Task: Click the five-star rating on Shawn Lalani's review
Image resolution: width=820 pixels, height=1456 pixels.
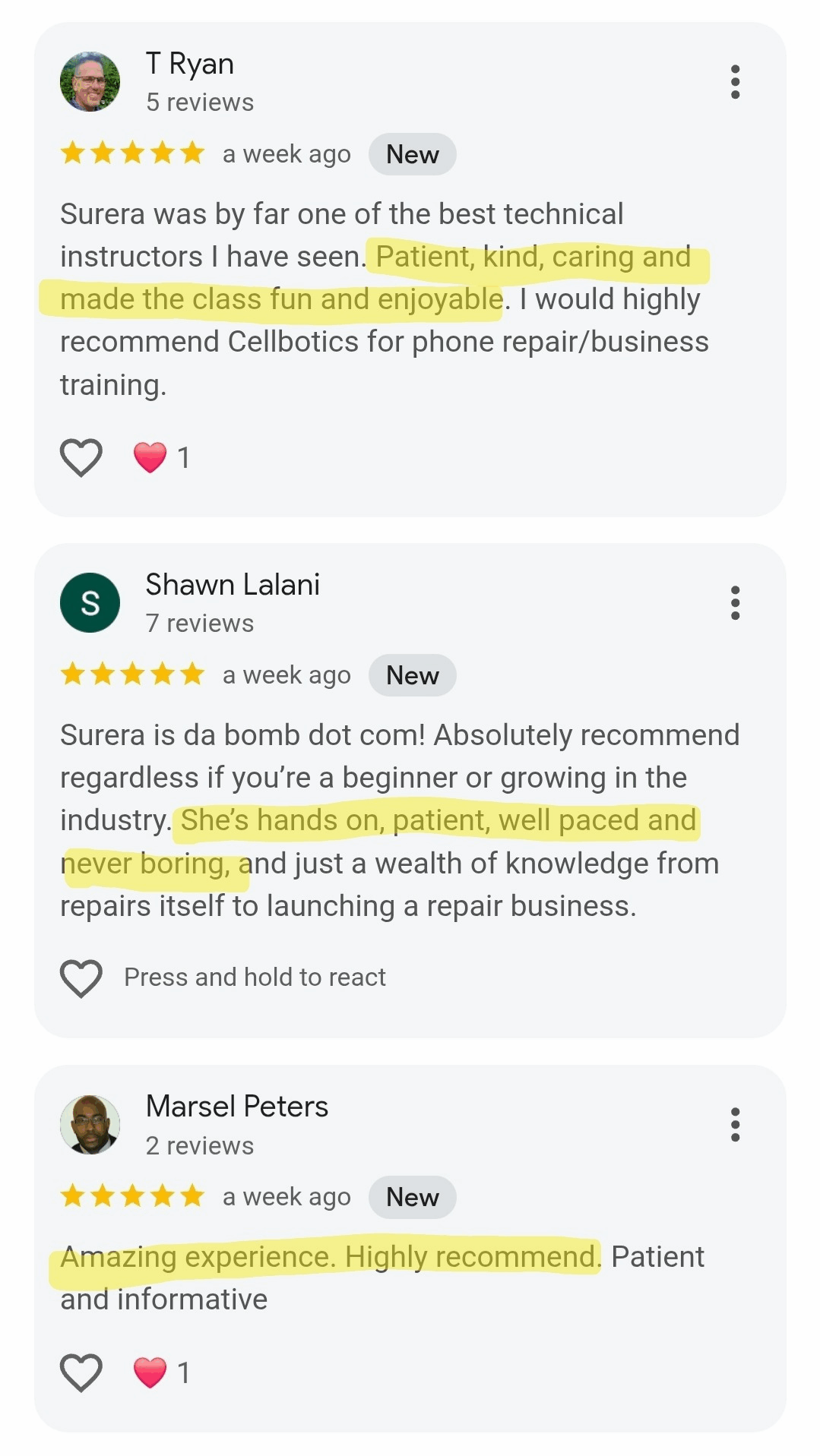Action: tap(133, 674)
